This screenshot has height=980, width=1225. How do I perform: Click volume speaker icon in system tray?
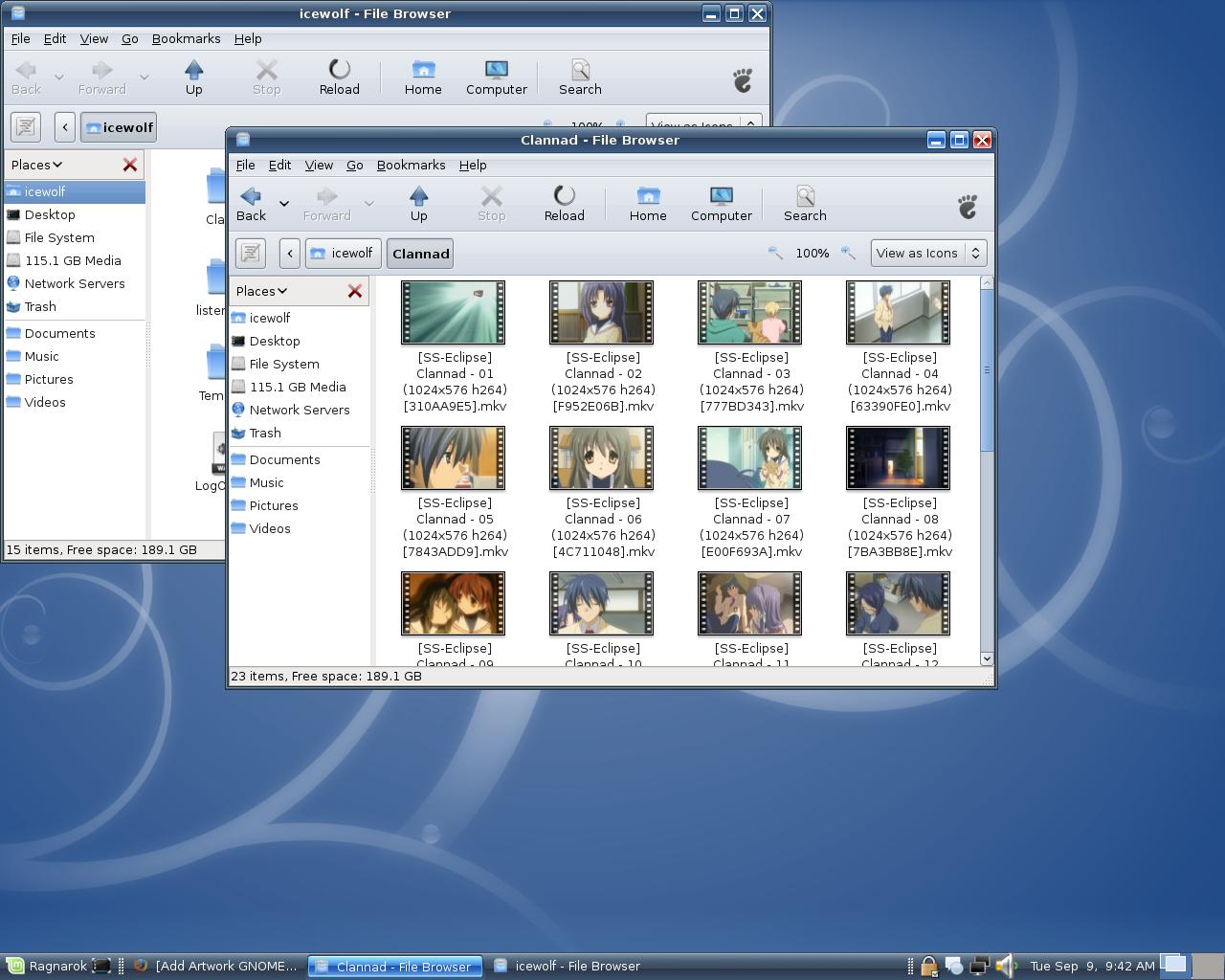pyautogui.click(x=1005, y=966)
